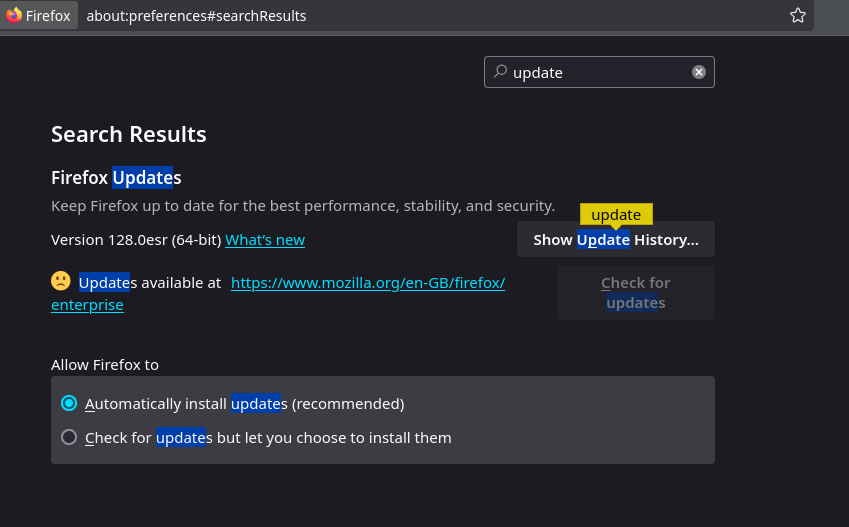This screenshot has width=849, height=527.
Task: Click the magnifier icon in the settings search box
Action: (x=500, y=71)
